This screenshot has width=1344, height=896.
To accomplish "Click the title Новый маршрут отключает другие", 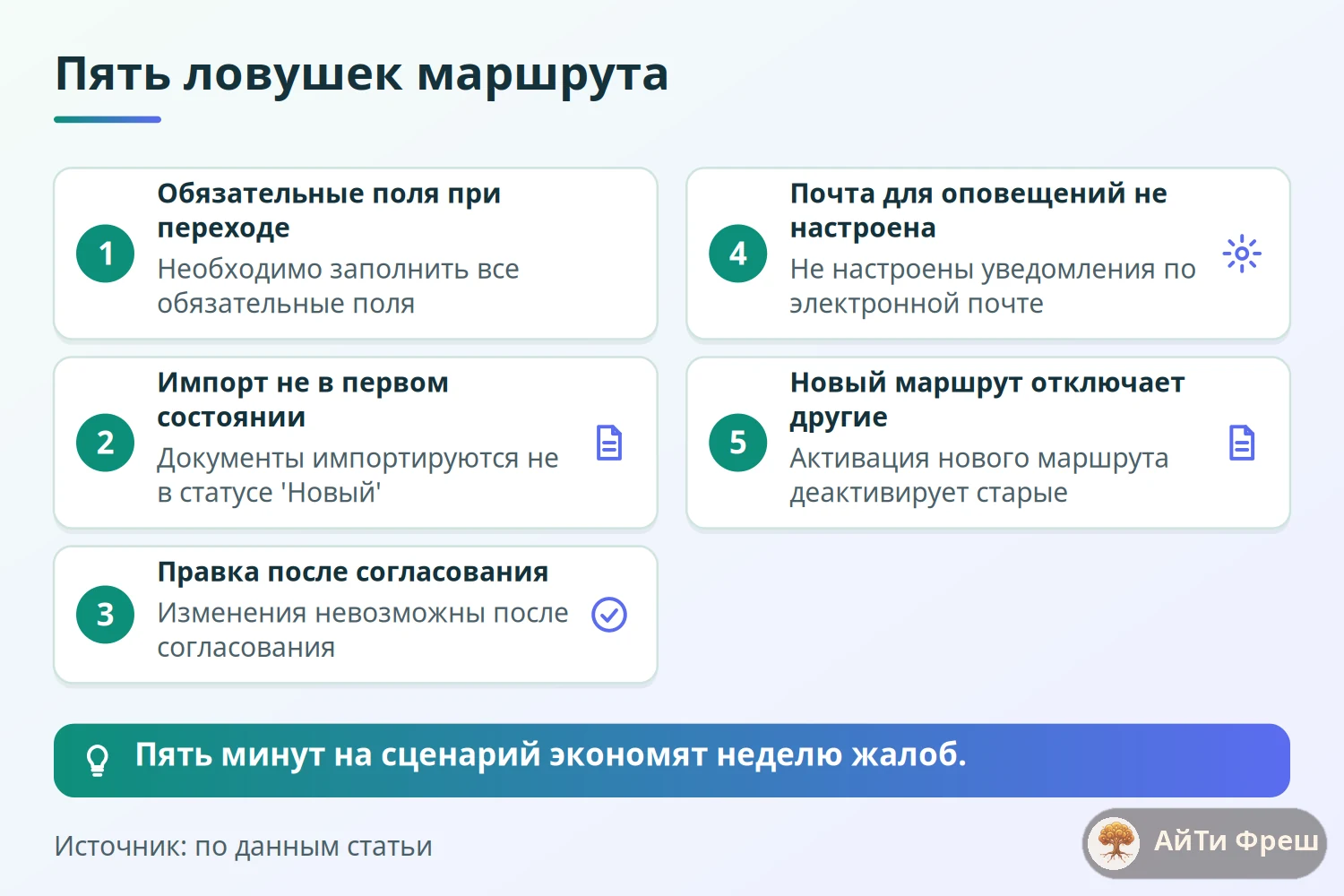I will click(x=987, y=400).
